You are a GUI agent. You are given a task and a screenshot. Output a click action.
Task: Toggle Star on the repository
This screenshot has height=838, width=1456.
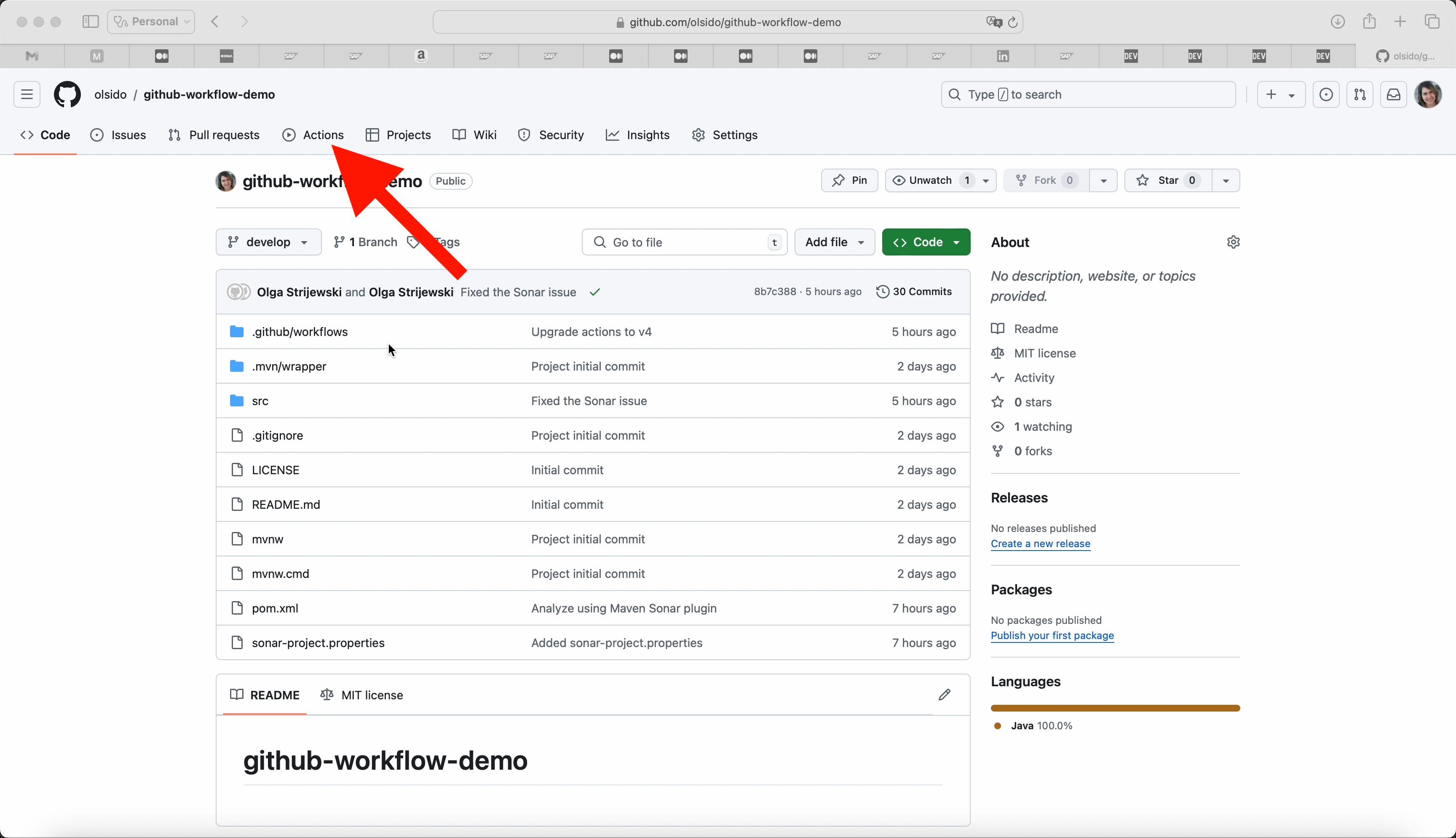click(1167, 181)
